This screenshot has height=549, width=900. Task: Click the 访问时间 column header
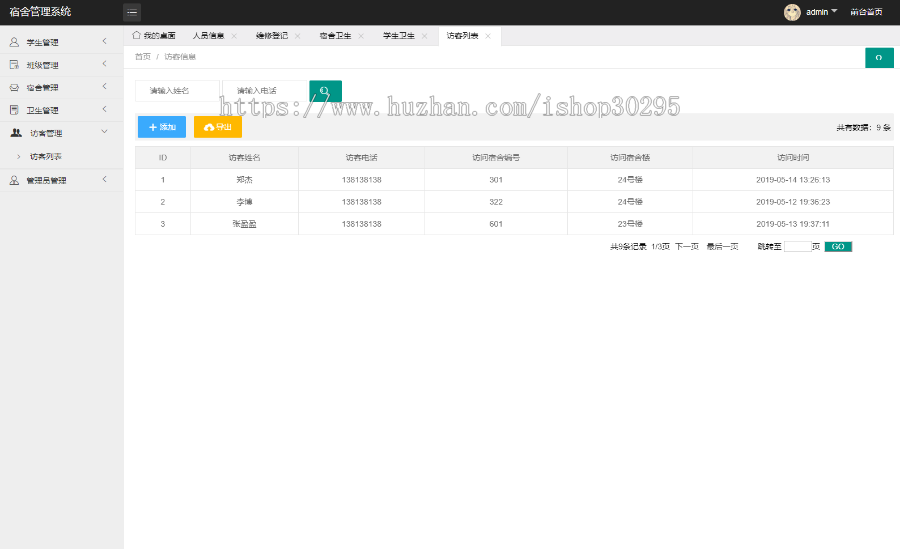click(793, 157)
